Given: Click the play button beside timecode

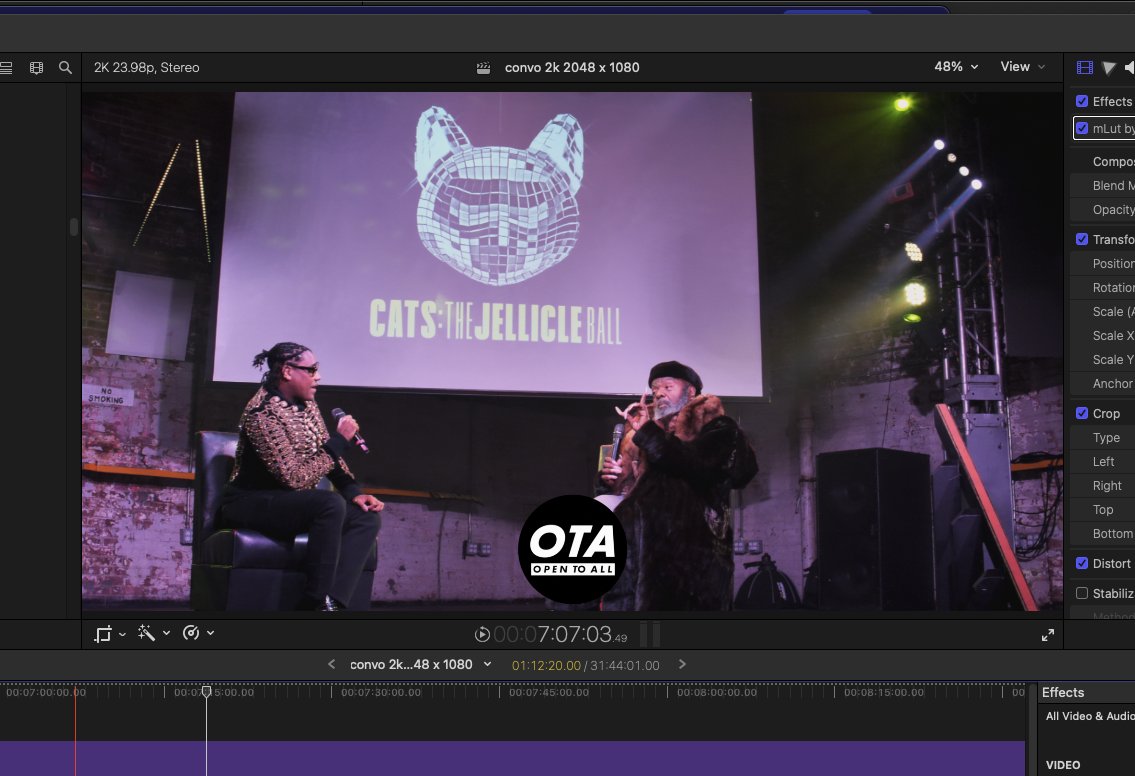Looking at the screenshot, I should click(x=482, y=634).
